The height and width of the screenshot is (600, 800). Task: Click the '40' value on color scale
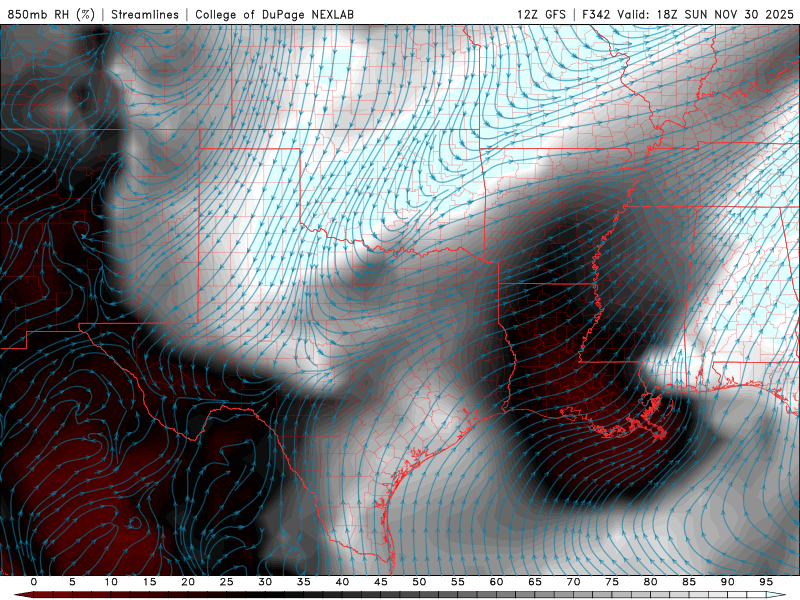click(342, 582)
